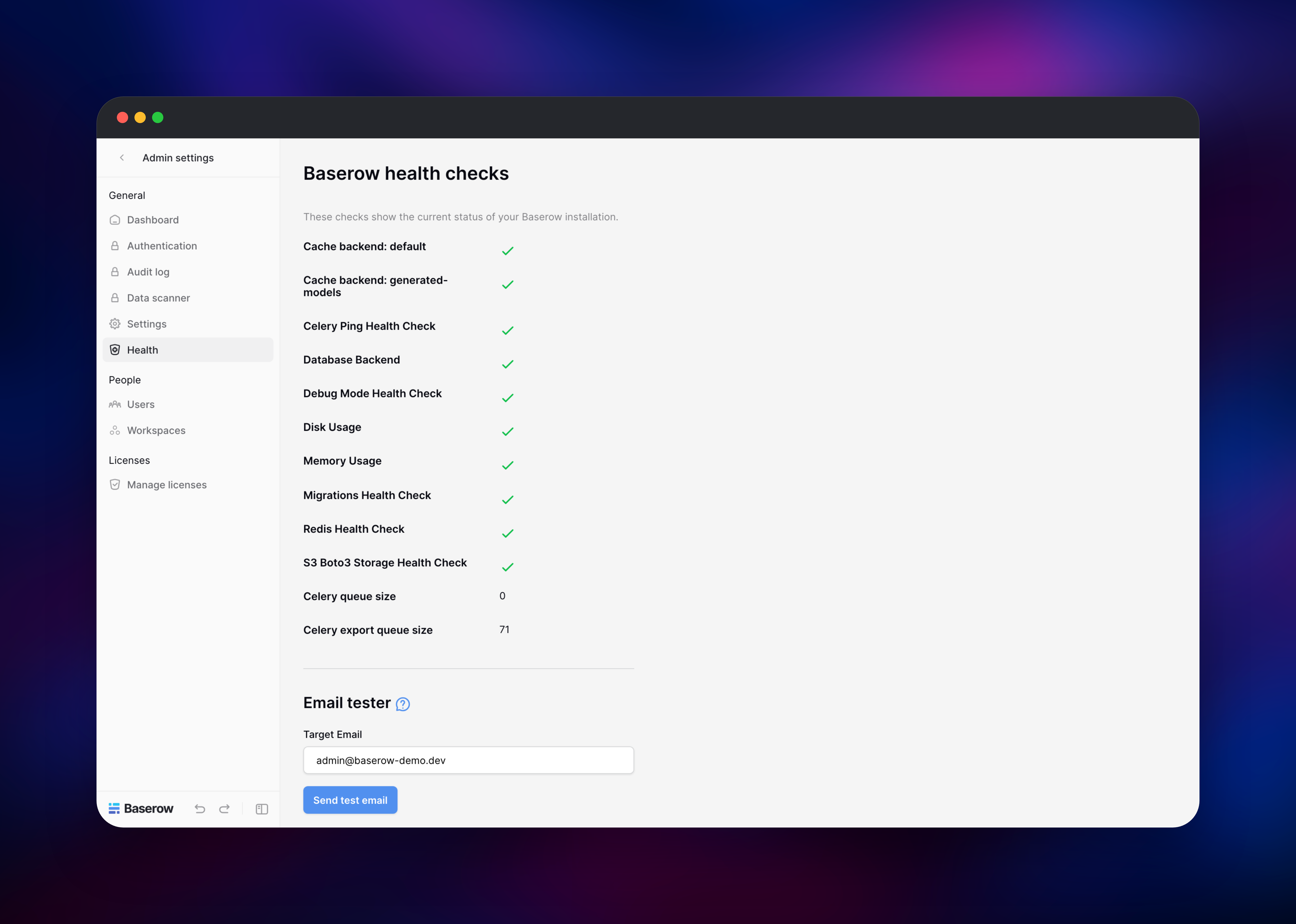Viewport: 1296px width, 924px height.
Task: Go to the Audit log page
Action: coord(188,272)
